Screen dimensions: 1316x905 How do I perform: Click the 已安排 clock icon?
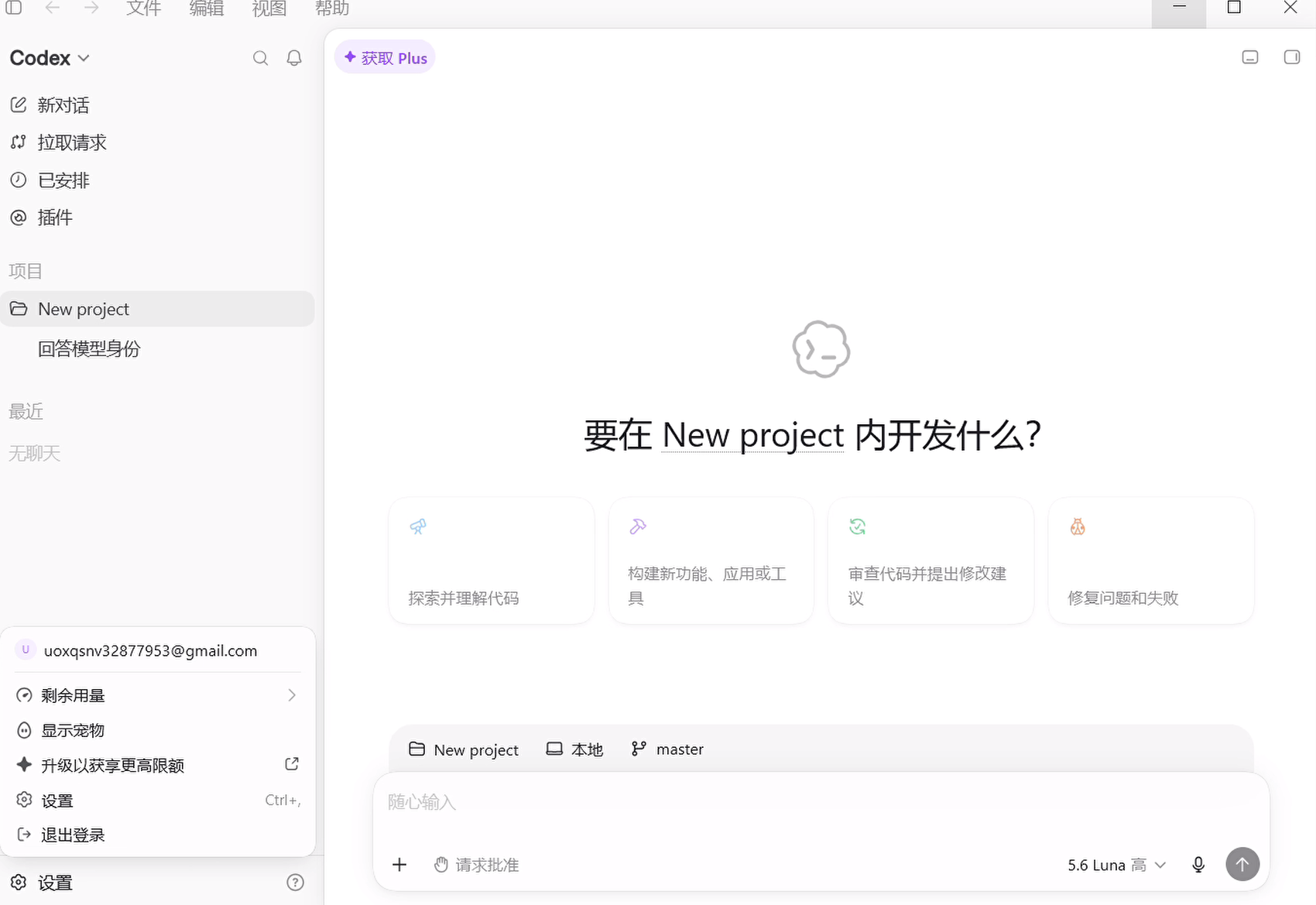pyautogui.click(x=19, y=180)
